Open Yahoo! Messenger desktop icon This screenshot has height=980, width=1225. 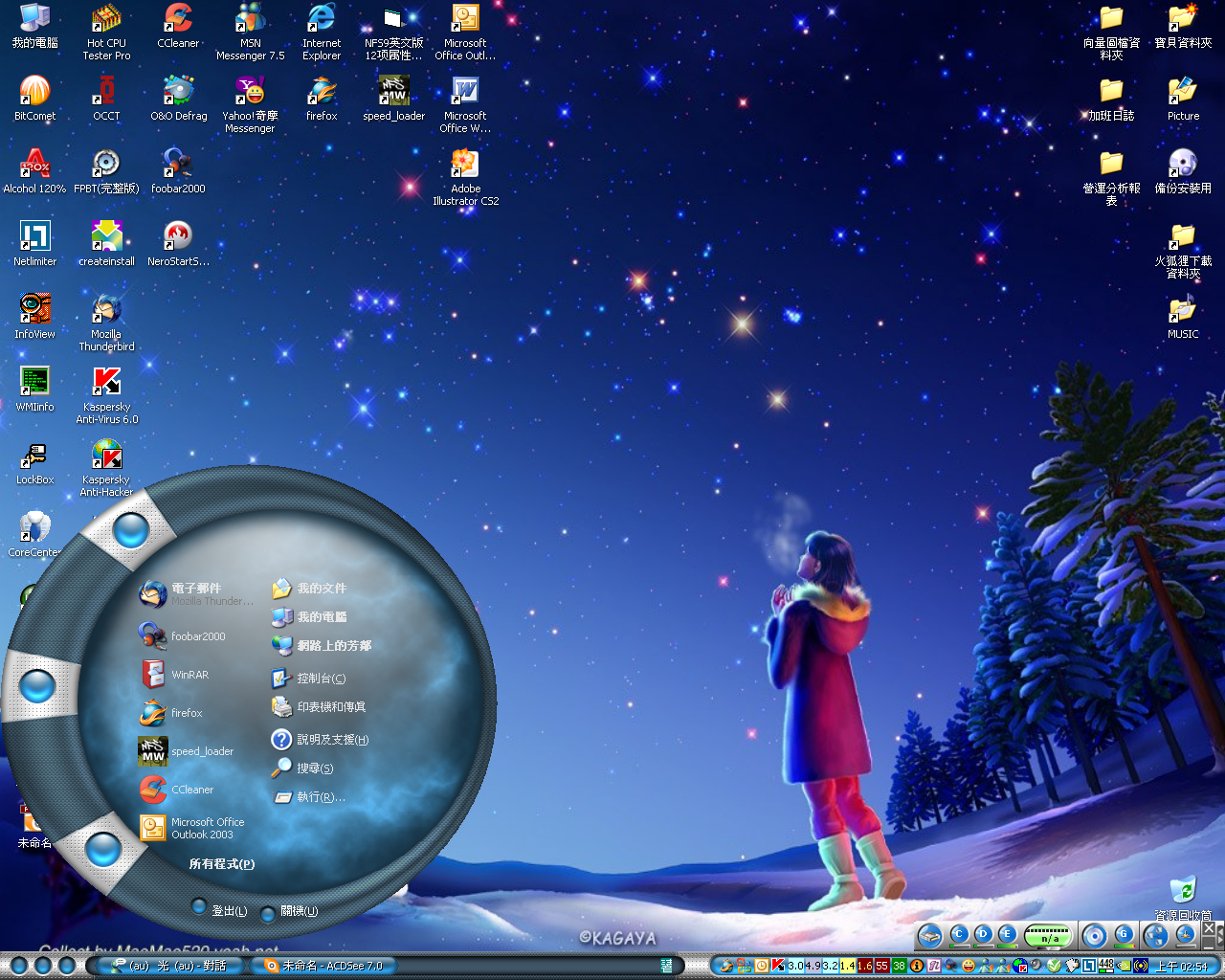coord(250,93)
